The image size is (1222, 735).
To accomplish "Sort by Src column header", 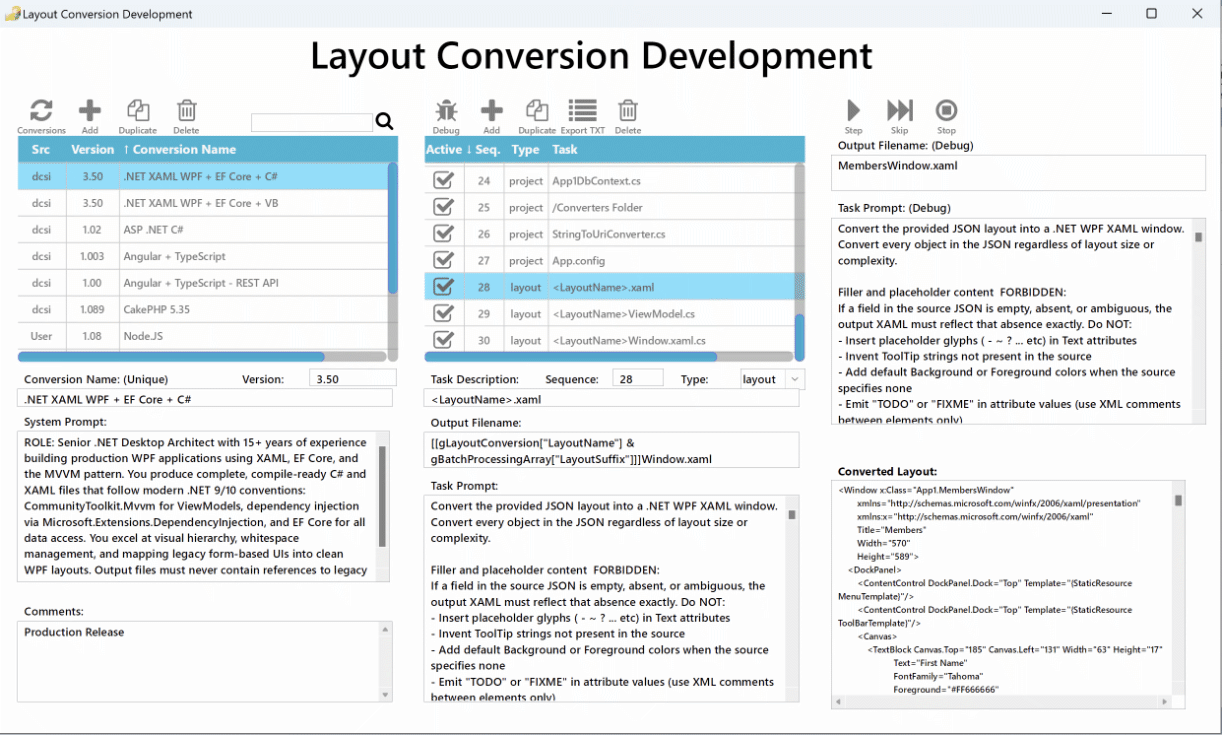I will [41, 149].
